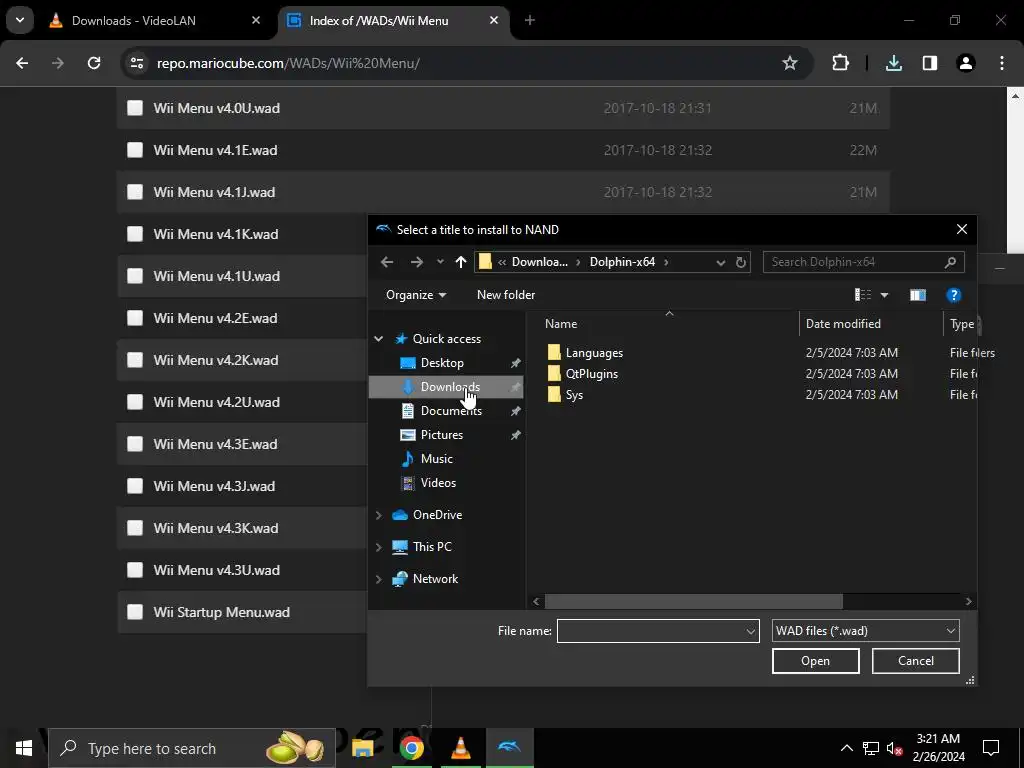Open Wii Menu v4.2K.wad link
This screenshot has height=768, width=1024.
[x=216, y=360]
